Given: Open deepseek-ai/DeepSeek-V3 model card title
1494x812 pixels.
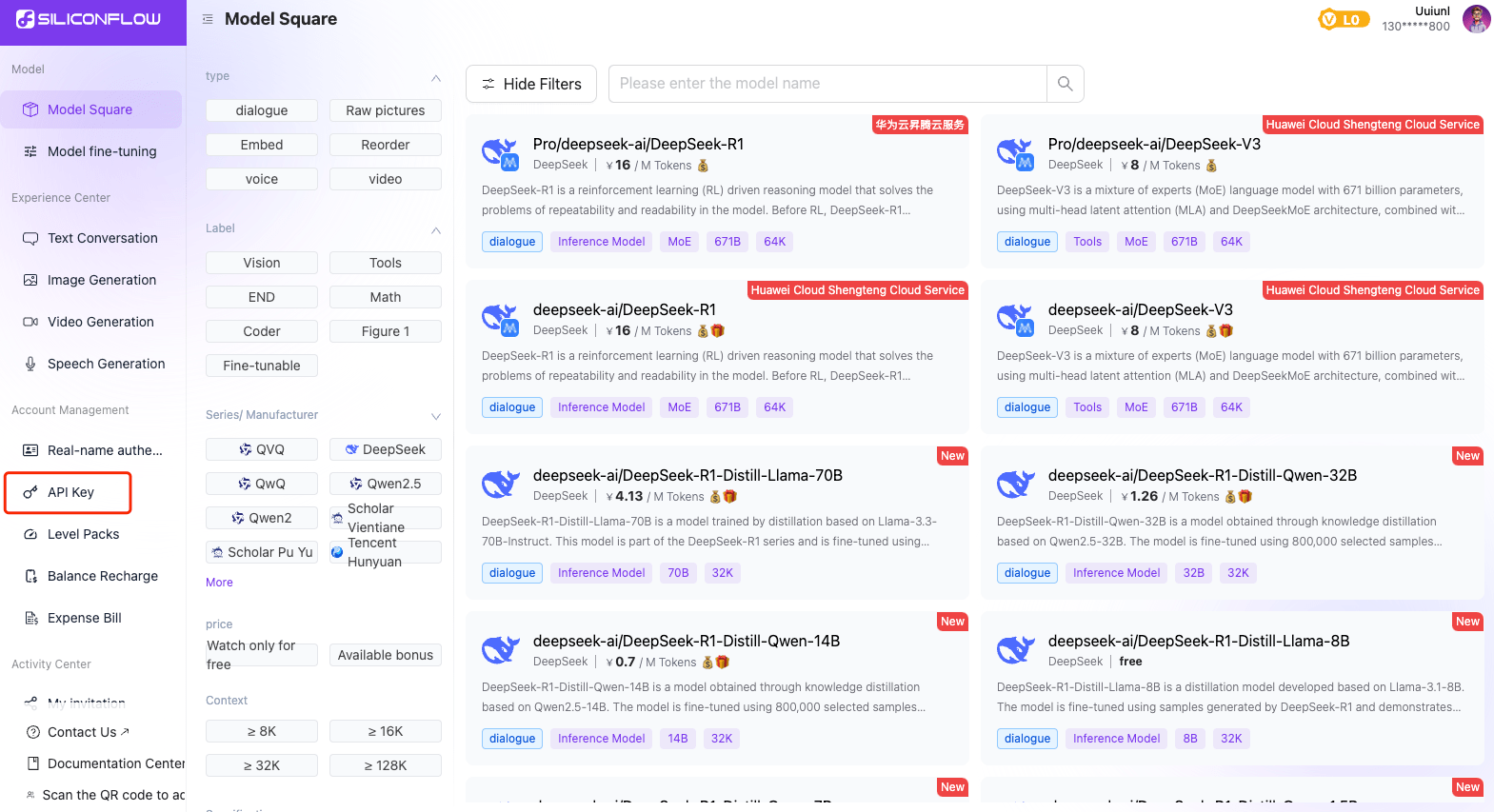Looking at the screenshot, I should [x=1140, y=309].
